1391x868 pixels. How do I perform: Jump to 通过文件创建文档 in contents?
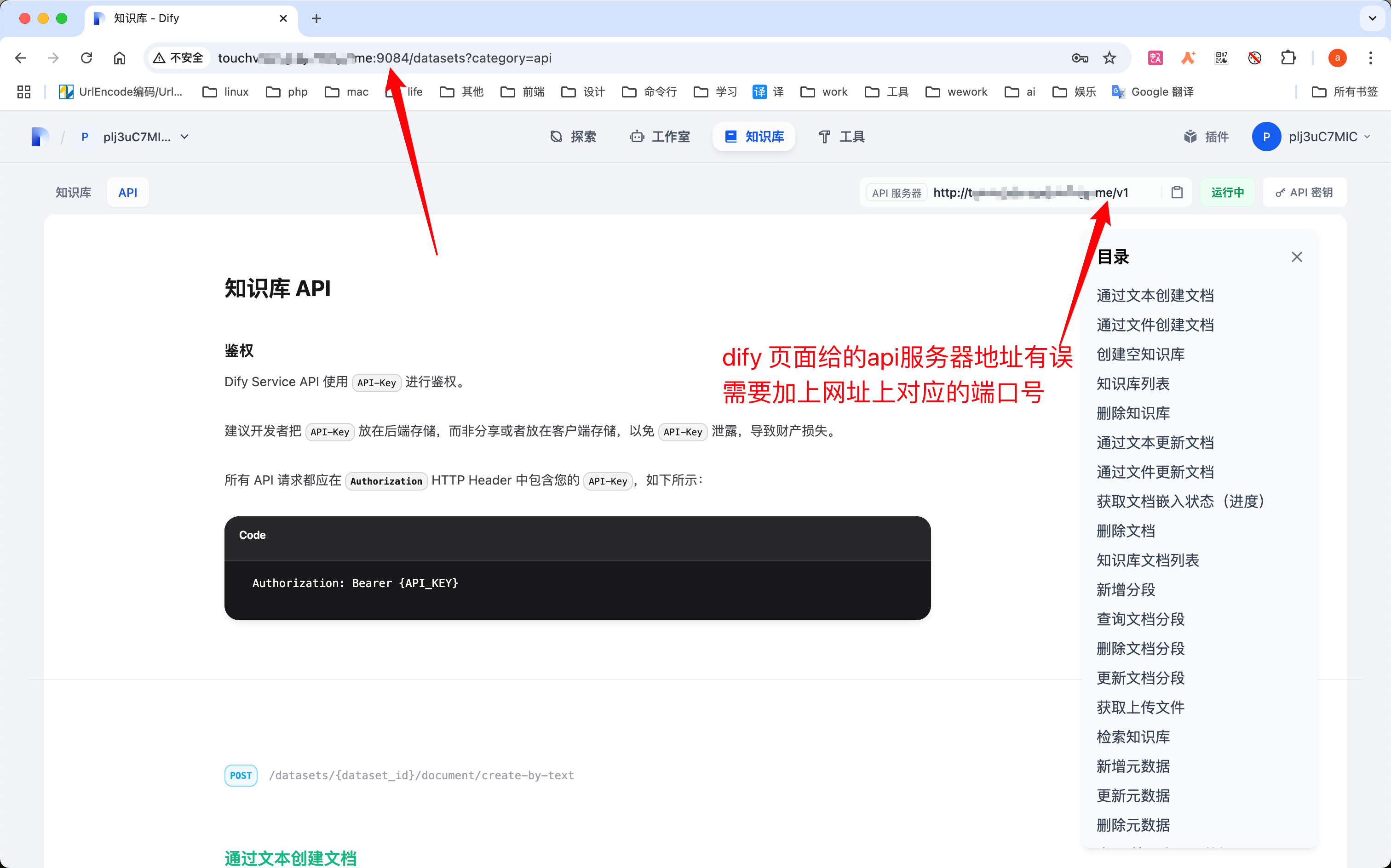(x=1155, y=325)
